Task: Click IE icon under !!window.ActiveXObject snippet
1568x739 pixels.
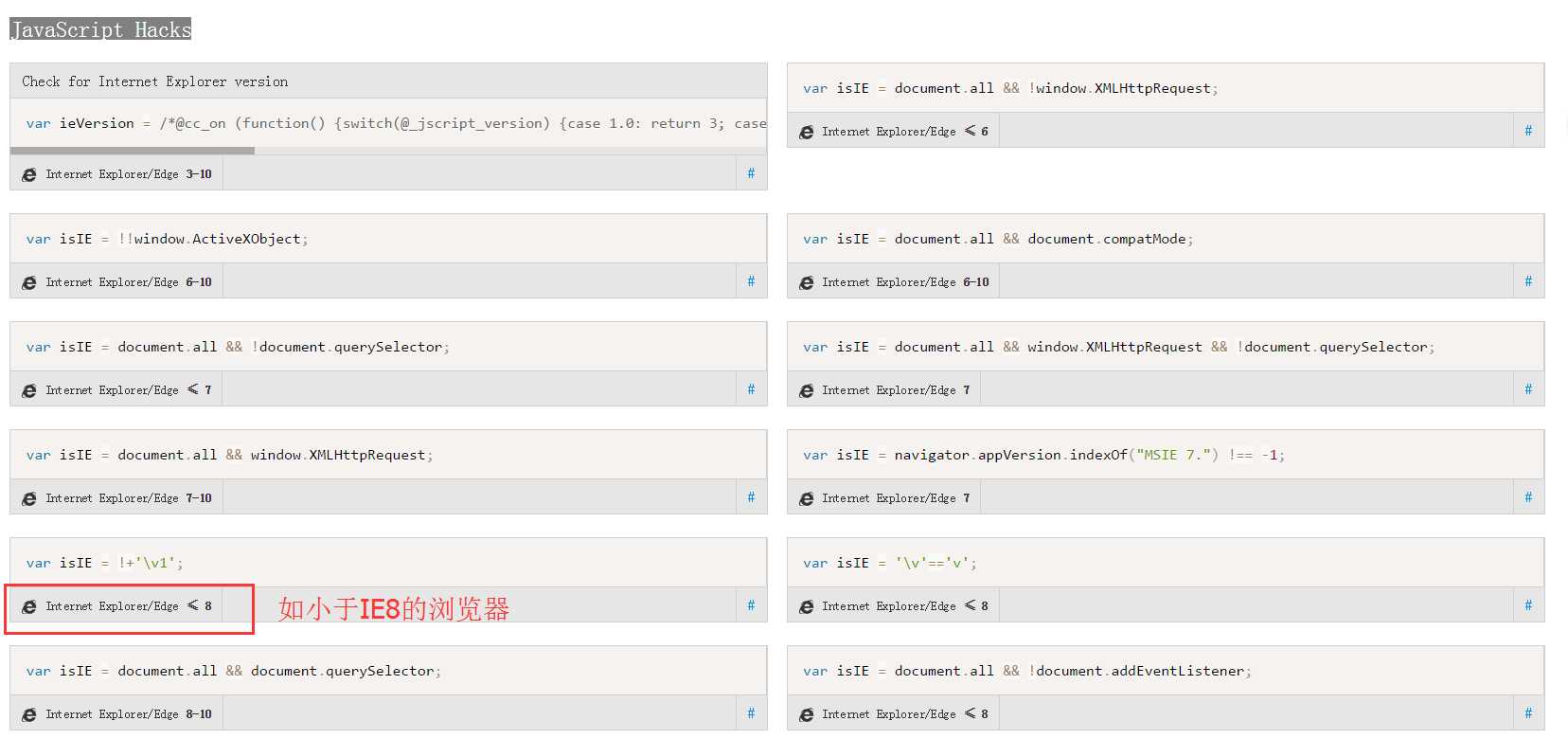Action: [29, 283]
